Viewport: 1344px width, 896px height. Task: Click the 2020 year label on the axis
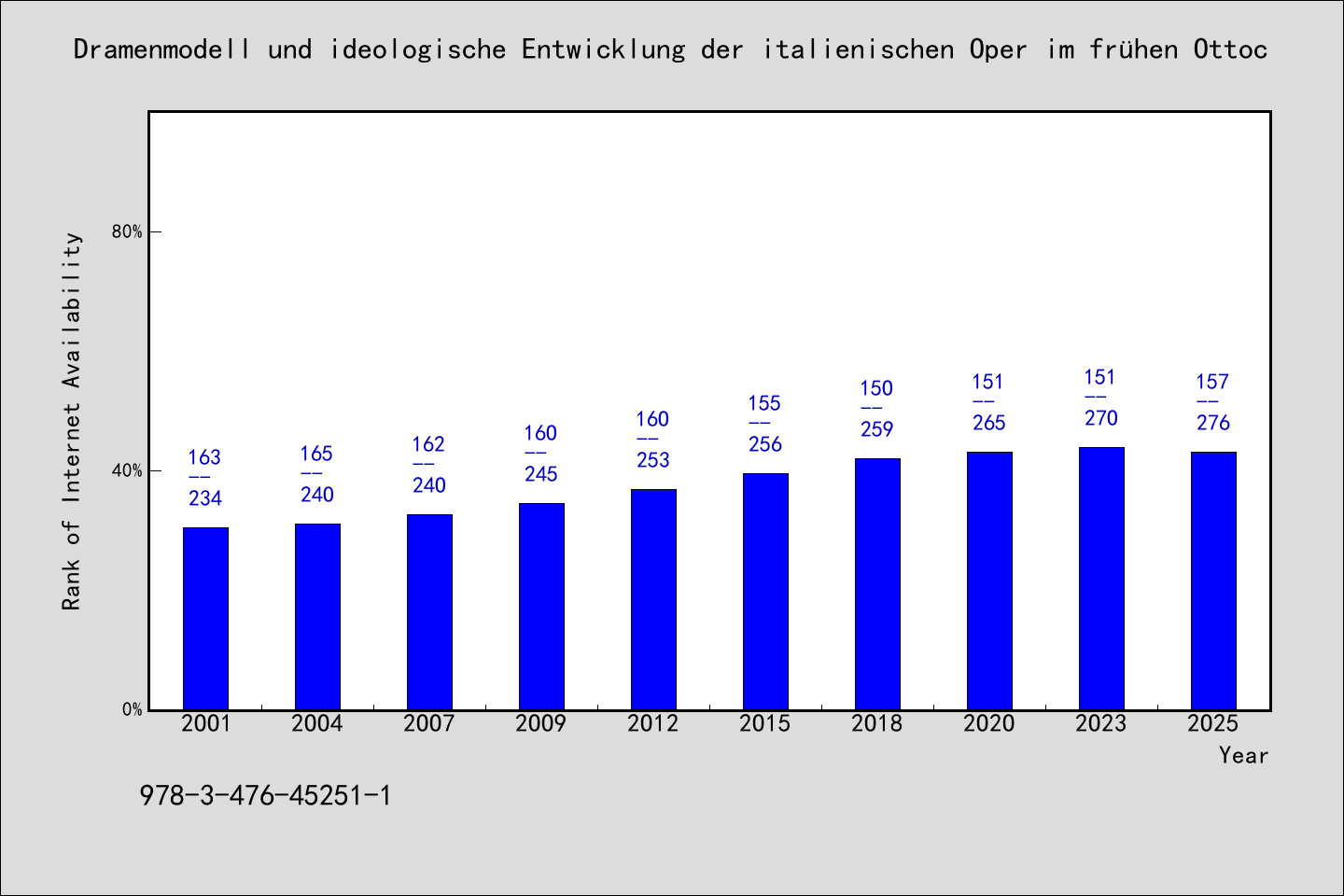coord(989,723)
